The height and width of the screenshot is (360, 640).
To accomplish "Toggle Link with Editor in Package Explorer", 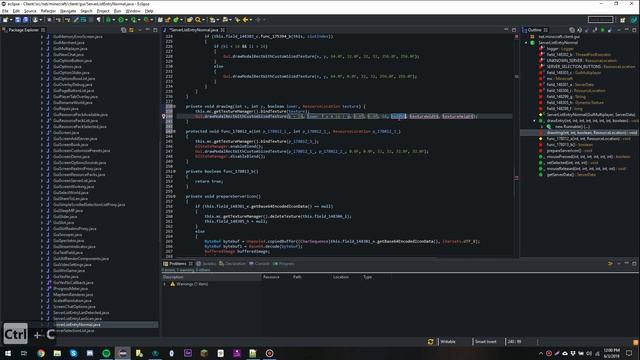I will (x=131, y=30).
